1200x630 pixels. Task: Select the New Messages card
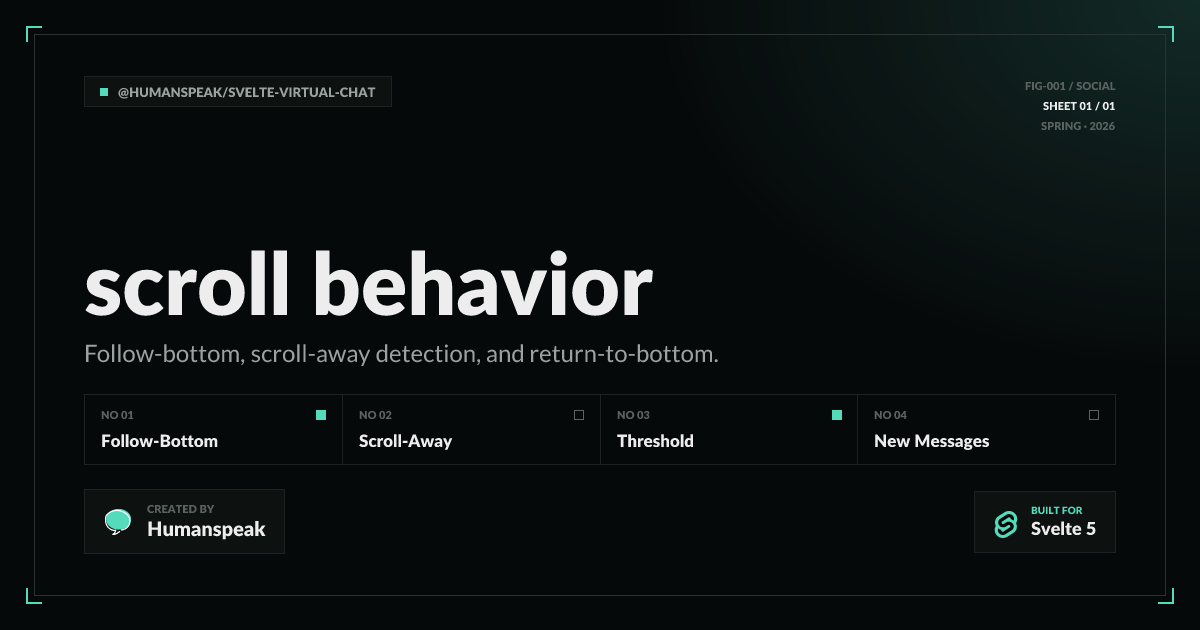point(987,430)
